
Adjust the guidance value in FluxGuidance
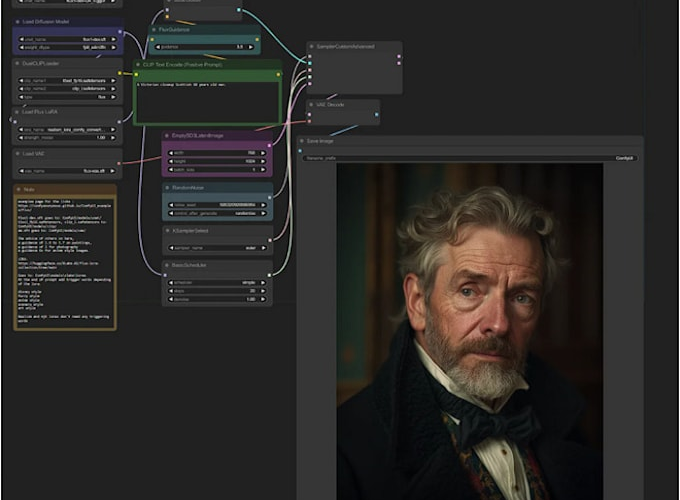205,47
